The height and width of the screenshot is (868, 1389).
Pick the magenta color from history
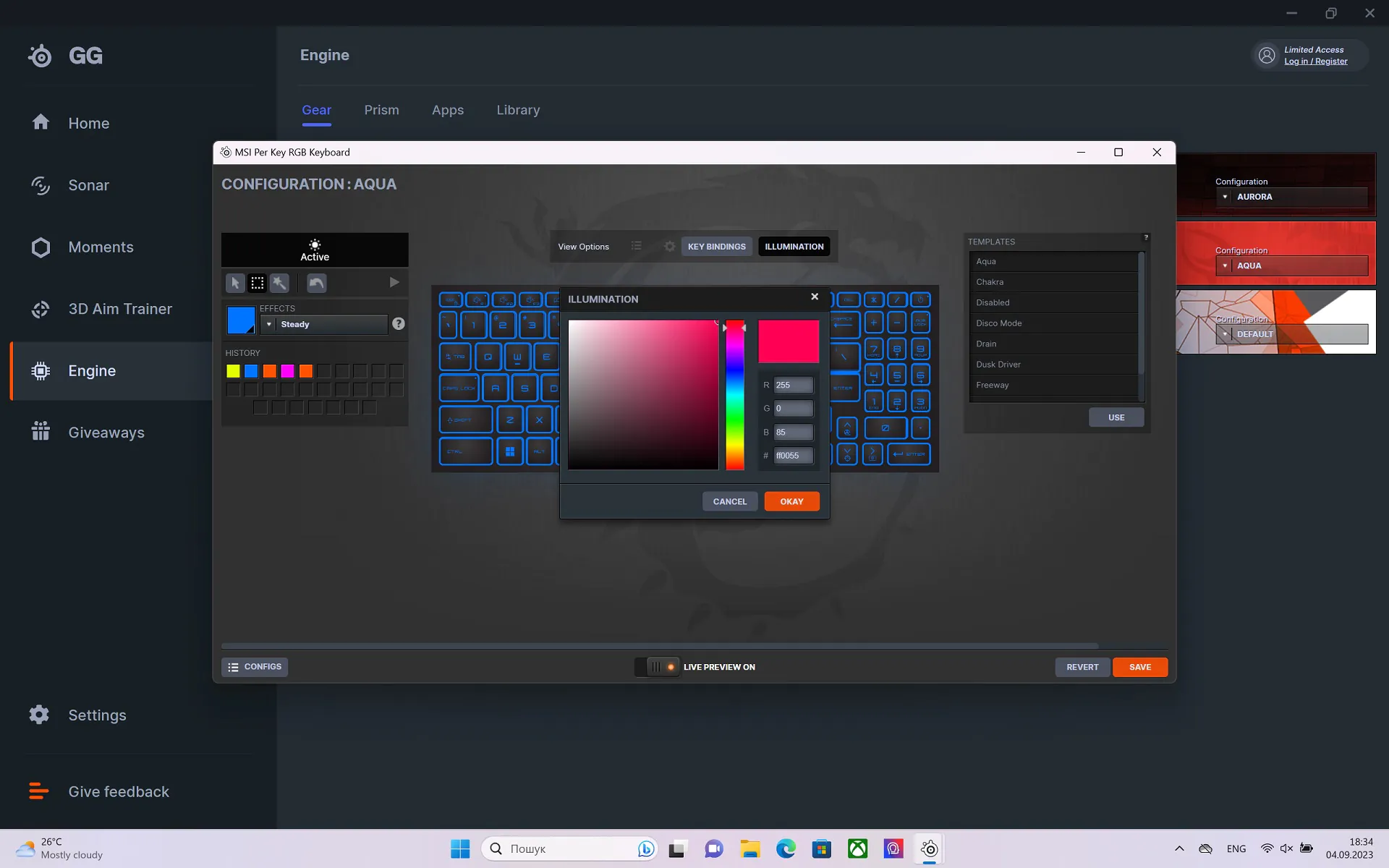287,371
